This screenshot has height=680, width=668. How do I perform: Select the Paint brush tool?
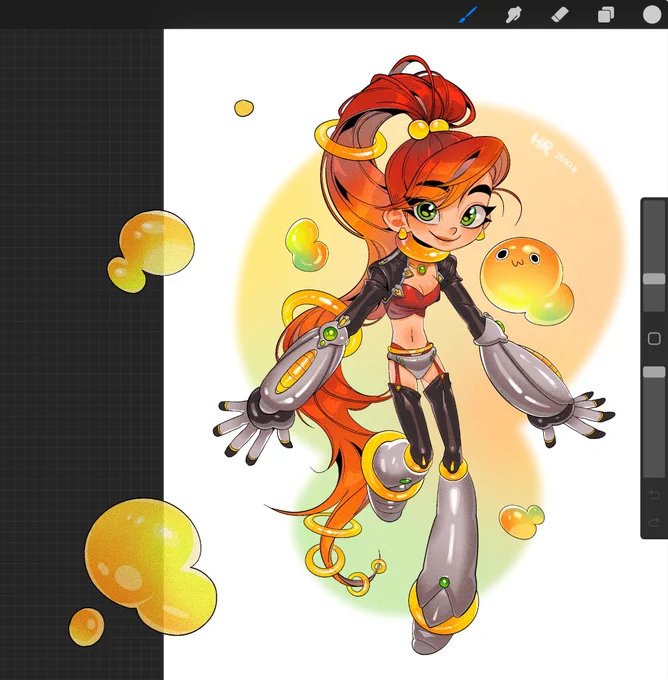468,15
